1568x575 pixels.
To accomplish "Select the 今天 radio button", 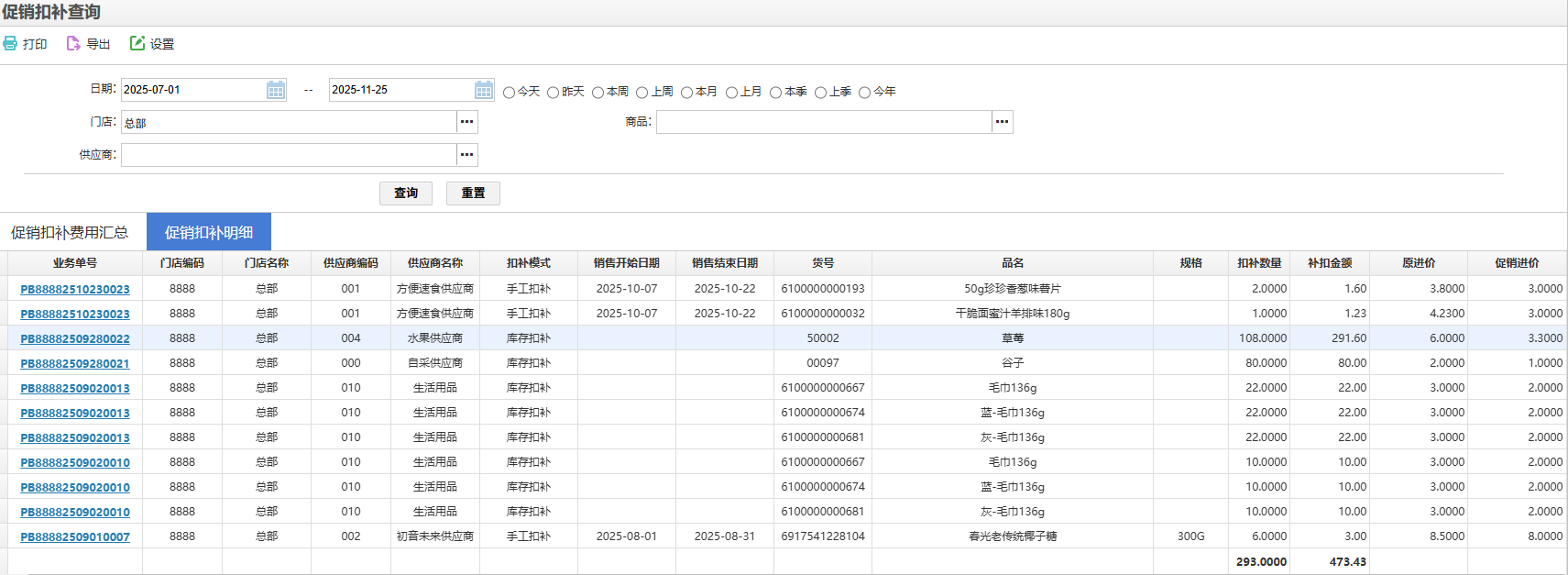I will pos(509,93).
